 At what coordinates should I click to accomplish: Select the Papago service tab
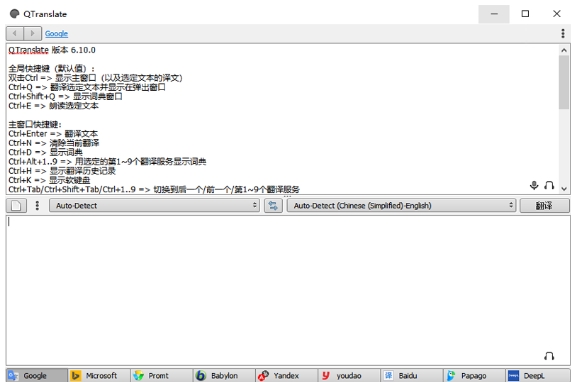click(x=474, y=375)
